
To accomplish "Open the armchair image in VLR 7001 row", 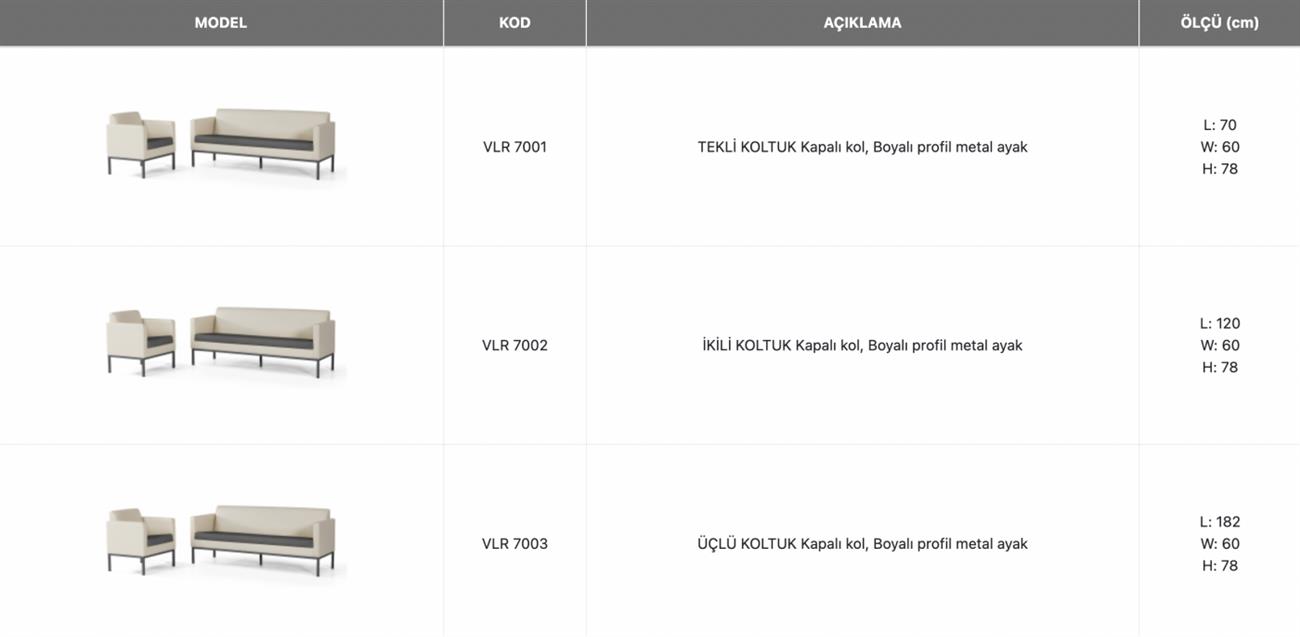I will (x=141, y=144).
